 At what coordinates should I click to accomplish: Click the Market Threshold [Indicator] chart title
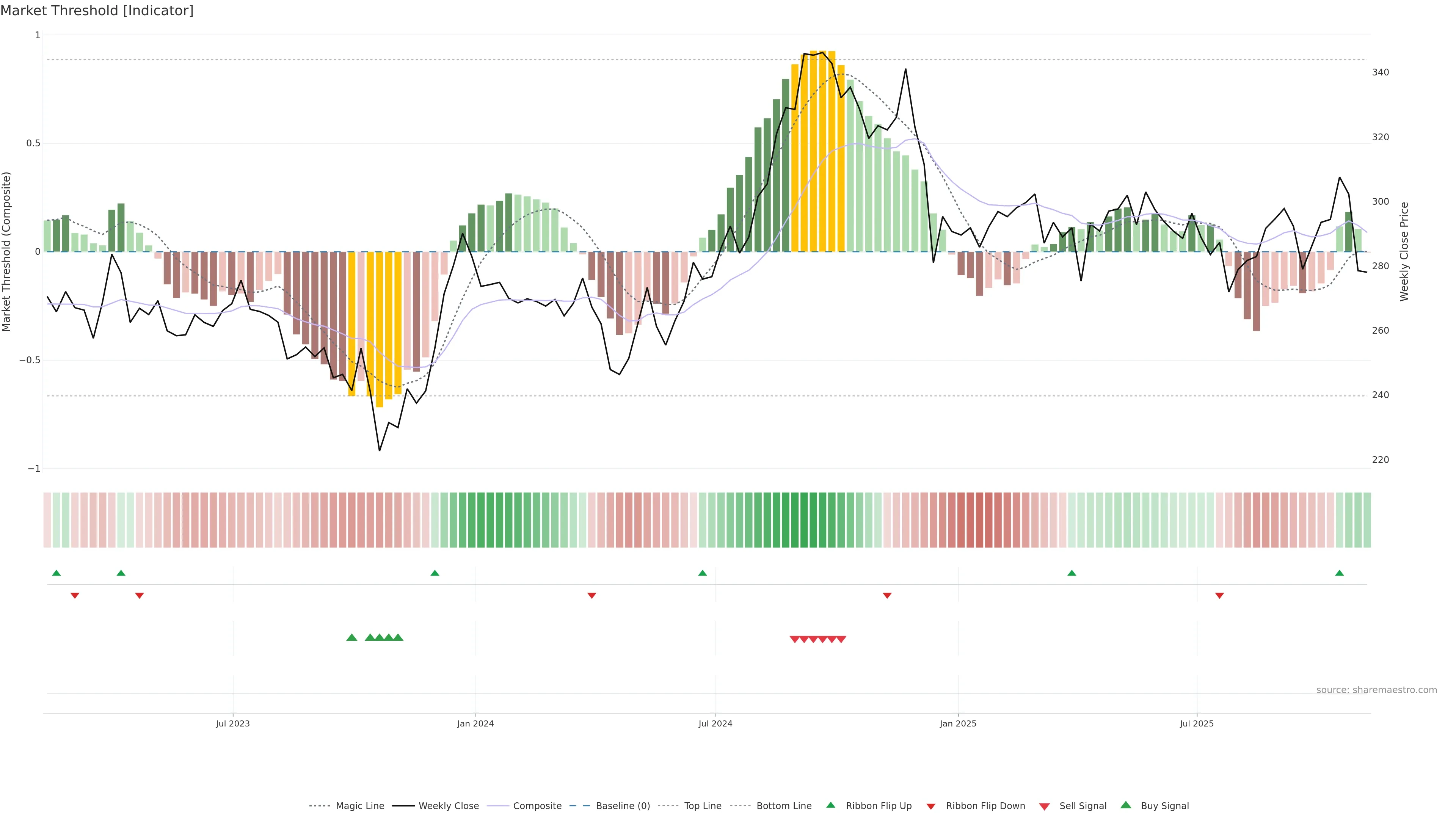coord(97,11)
